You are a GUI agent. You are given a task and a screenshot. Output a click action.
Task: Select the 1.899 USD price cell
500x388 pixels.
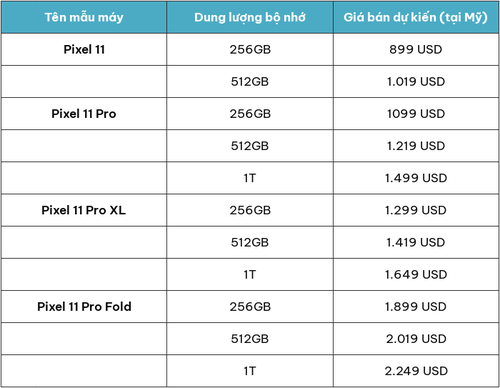(416, 306)
